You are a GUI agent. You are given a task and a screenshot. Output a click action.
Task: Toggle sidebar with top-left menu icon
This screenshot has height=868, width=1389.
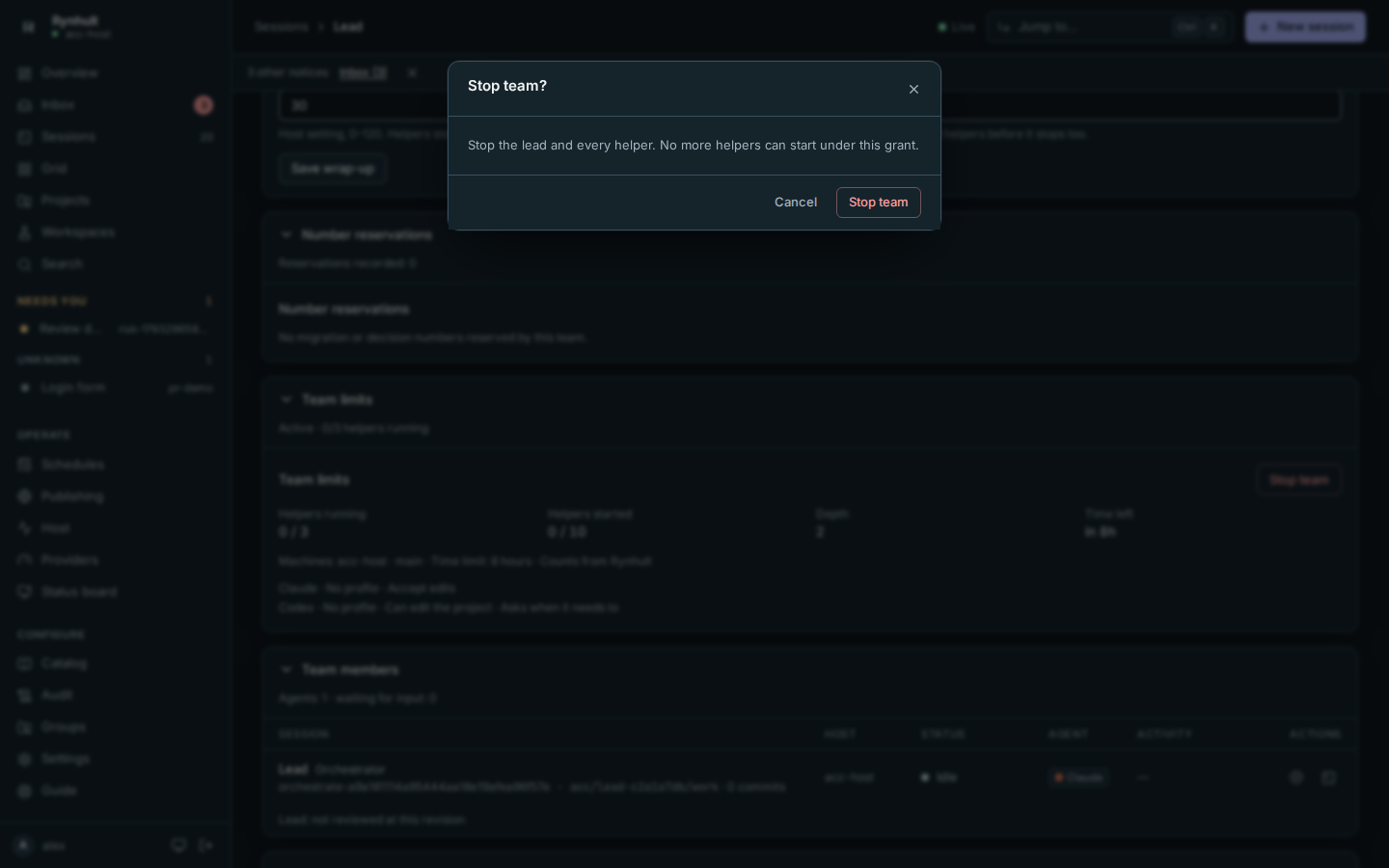(28, 27)
